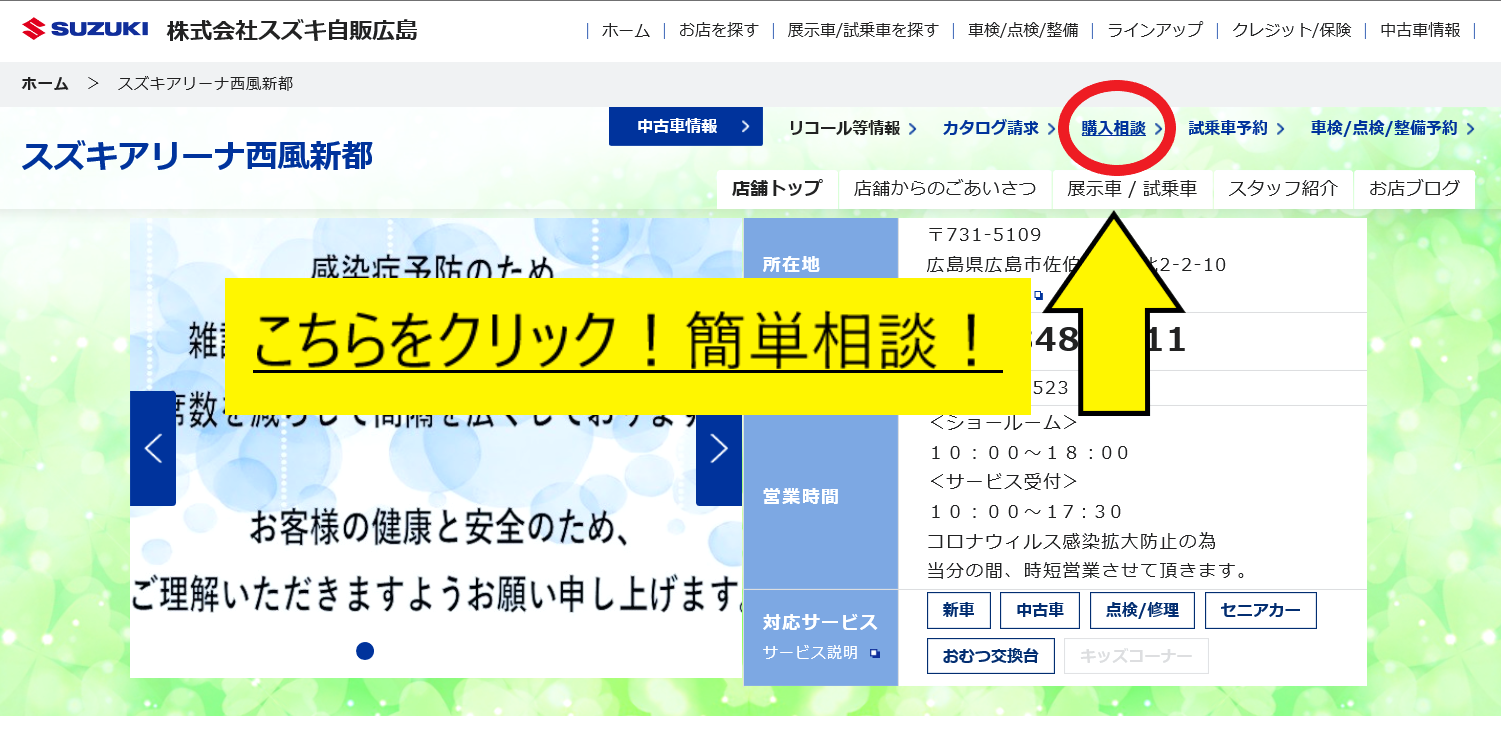Image resolution: width=1501 pixels, height=748 pixels.
Task: Open お店を探す in the top navigation
Action: pyautogui.click(x=718, y=30)
